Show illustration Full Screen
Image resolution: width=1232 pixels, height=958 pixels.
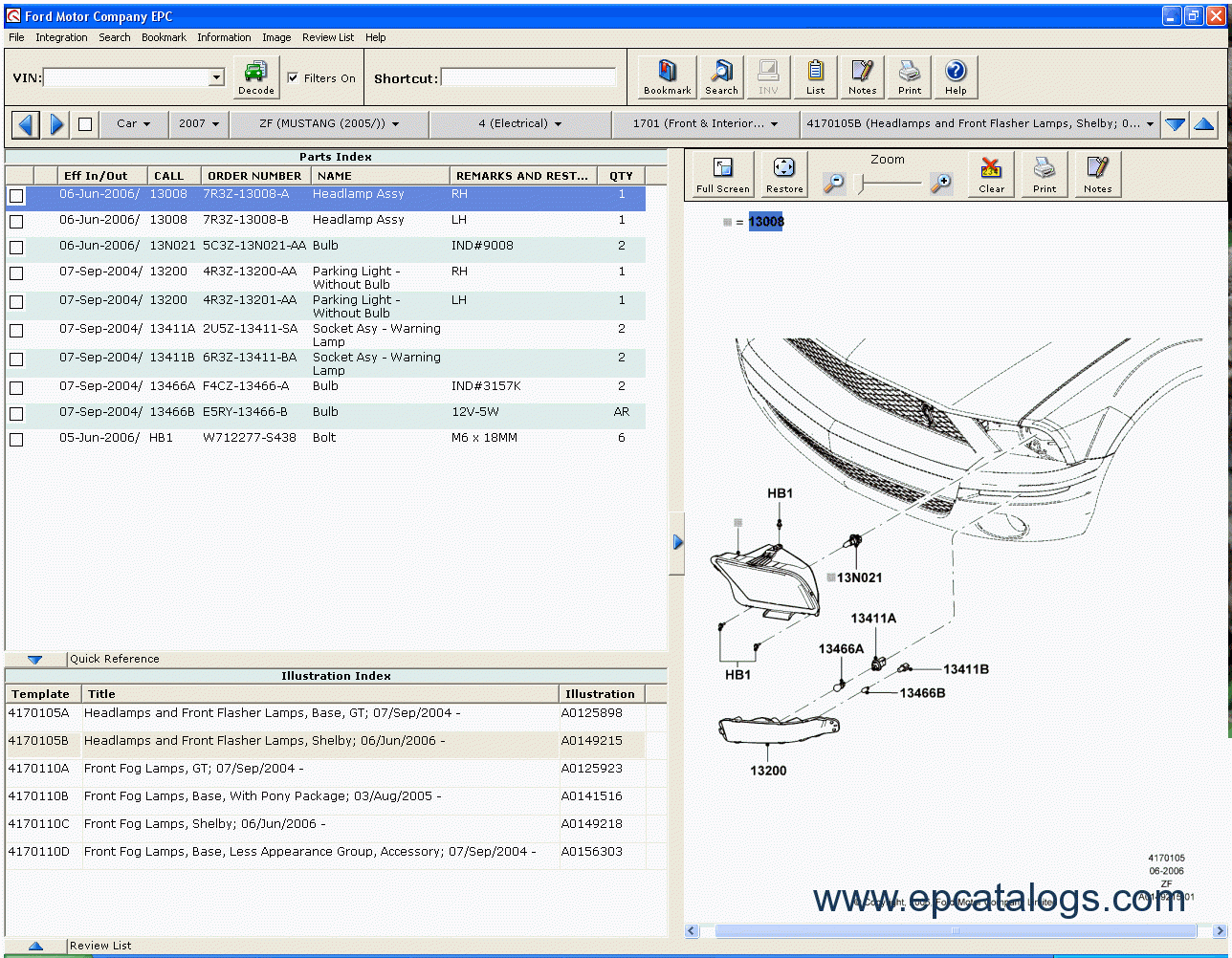coord(723,175)
